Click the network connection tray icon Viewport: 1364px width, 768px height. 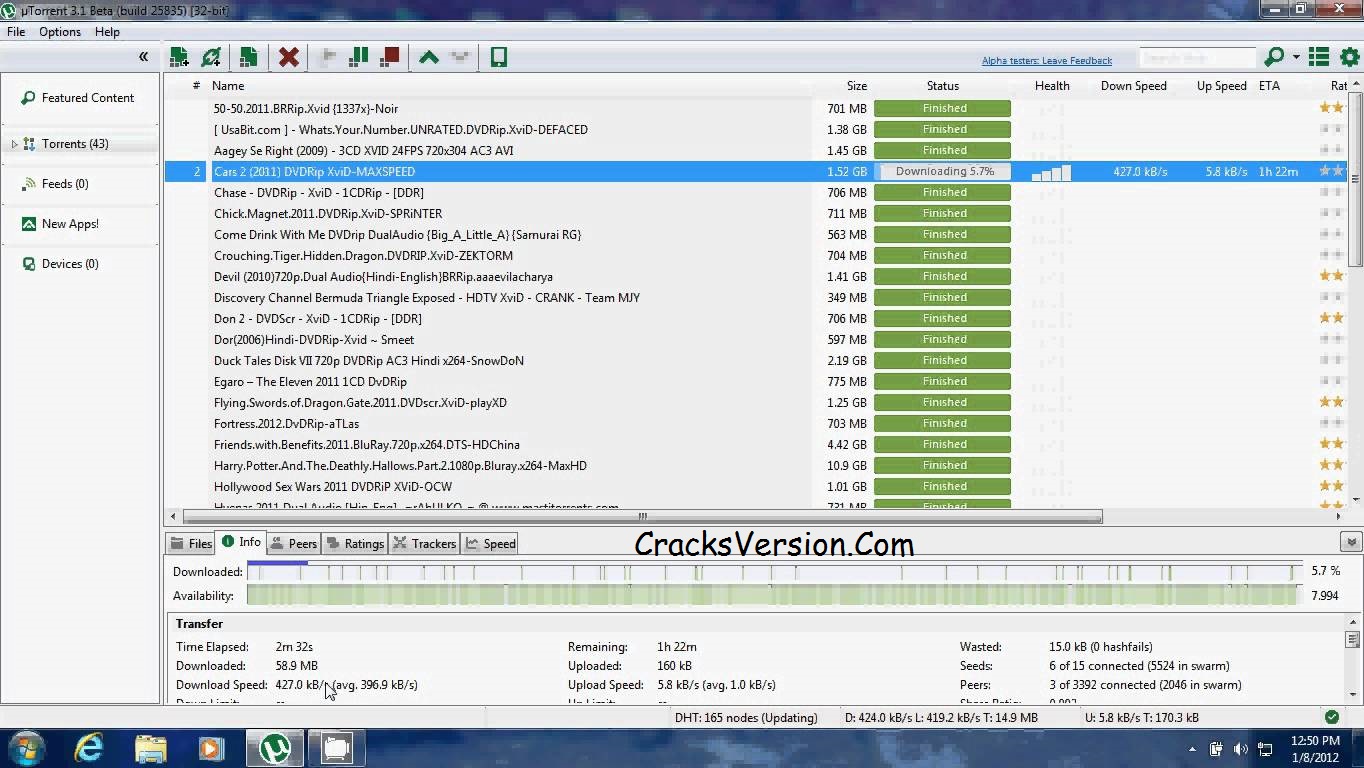(x=1264, y=749)
